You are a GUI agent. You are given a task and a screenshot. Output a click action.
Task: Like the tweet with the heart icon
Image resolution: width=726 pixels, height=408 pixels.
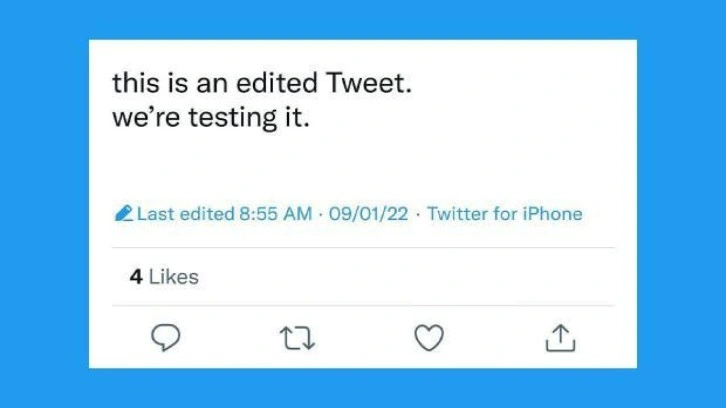pos(429,339)
